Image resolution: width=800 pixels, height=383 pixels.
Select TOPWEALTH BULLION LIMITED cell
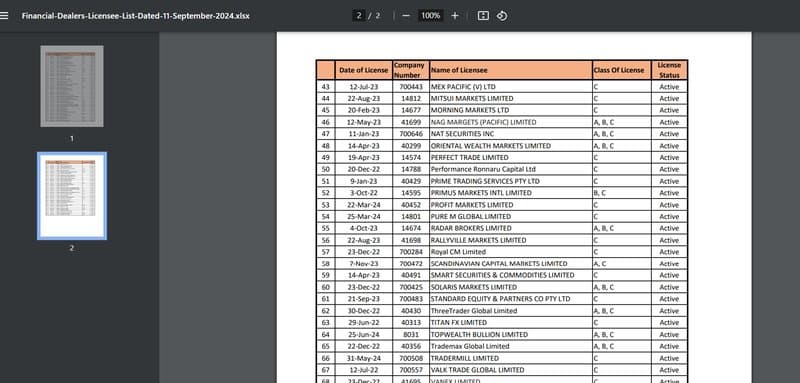(511, 335)
